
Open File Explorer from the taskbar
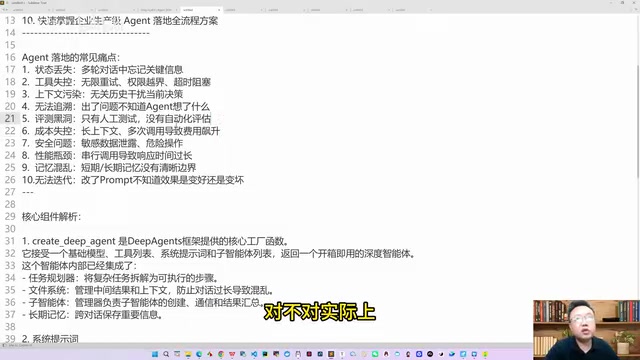click(x=188, y=354)
